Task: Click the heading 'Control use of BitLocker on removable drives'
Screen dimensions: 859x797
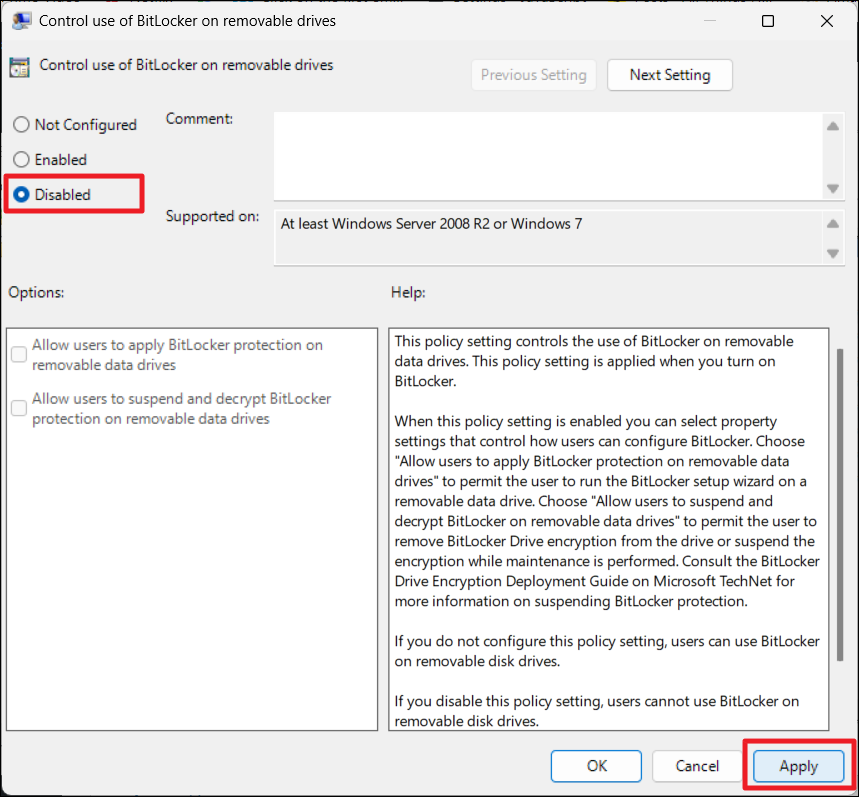Action: [x=186, y=65]
